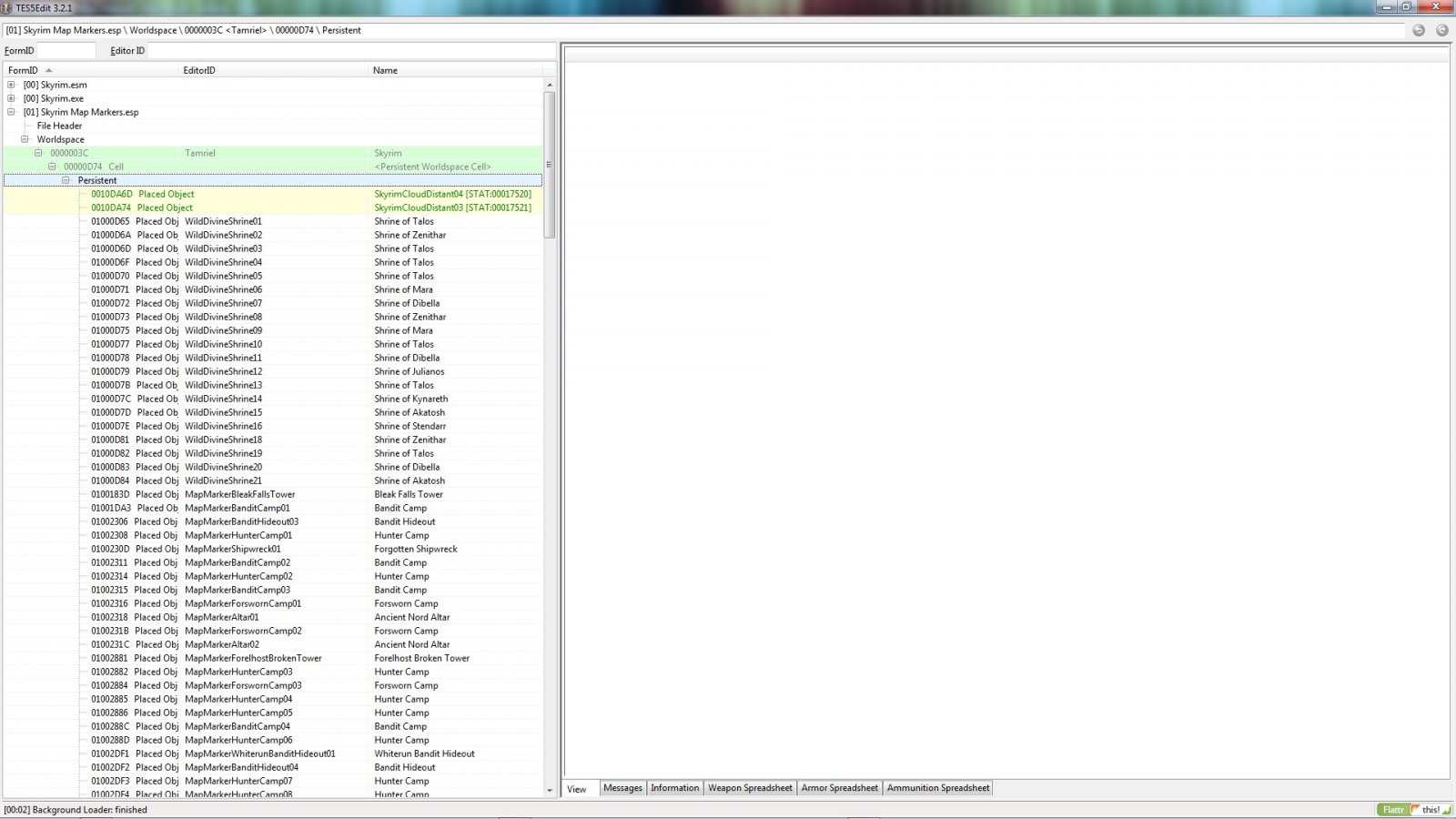The height and width of the screenshot is (819, 1456).
Task: Click the tree vertical scrollbar thumb
Action: point(550,165)
